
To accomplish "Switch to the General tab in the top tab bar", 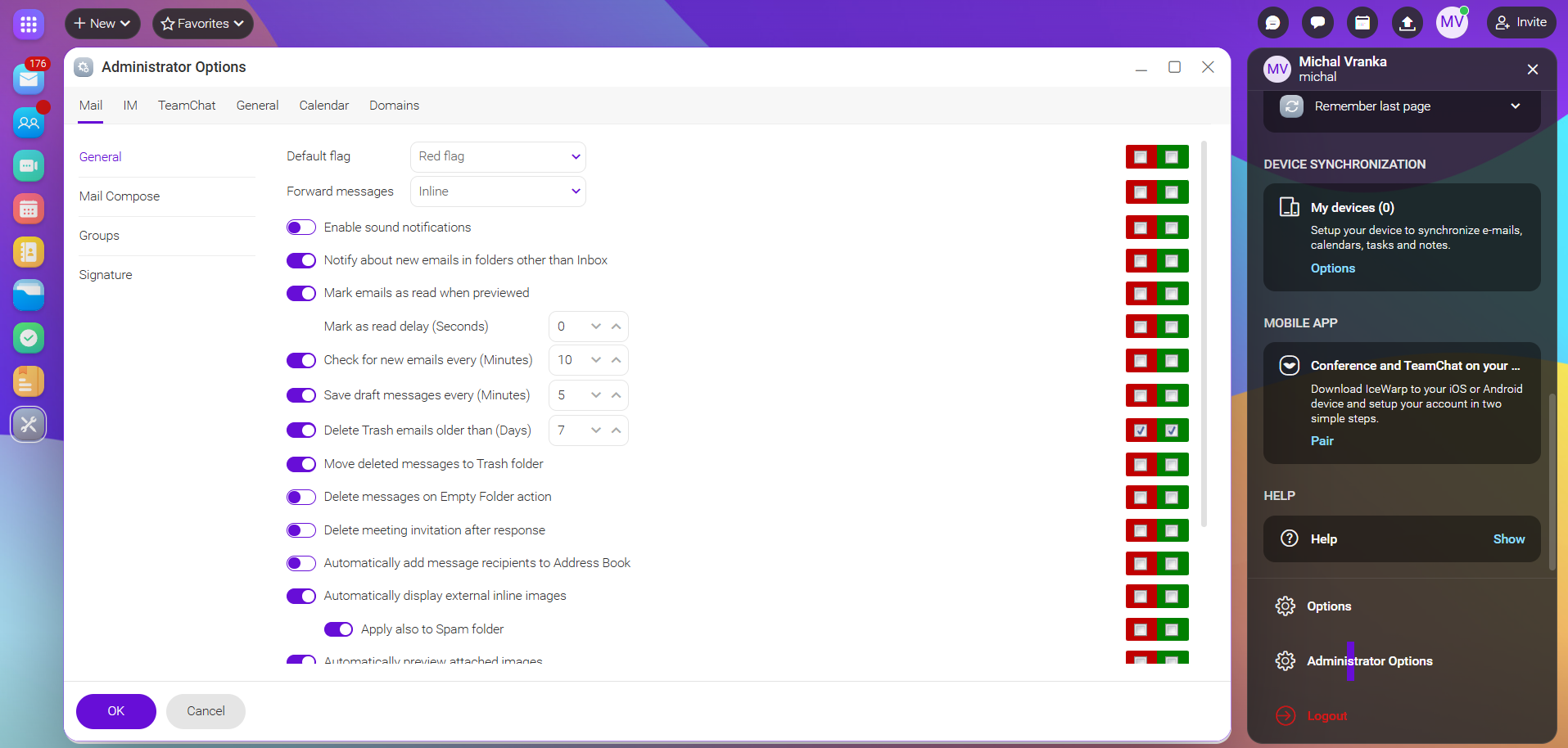I will click(258, 106).
